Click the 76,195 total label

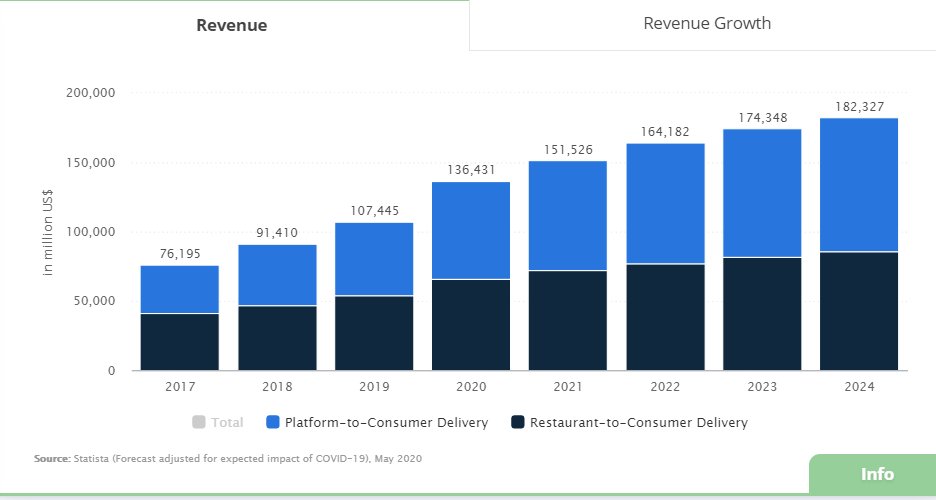[x=180, y=254]
